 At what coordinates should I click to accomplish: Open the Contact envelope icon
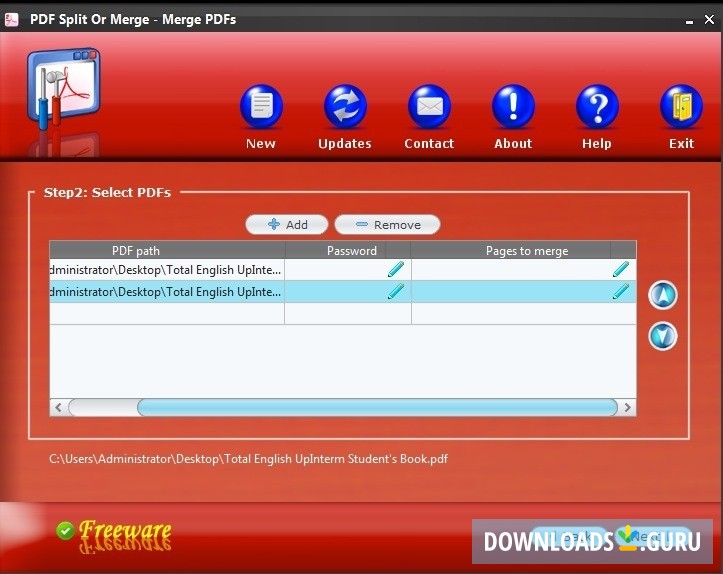[x=429, y=107]
